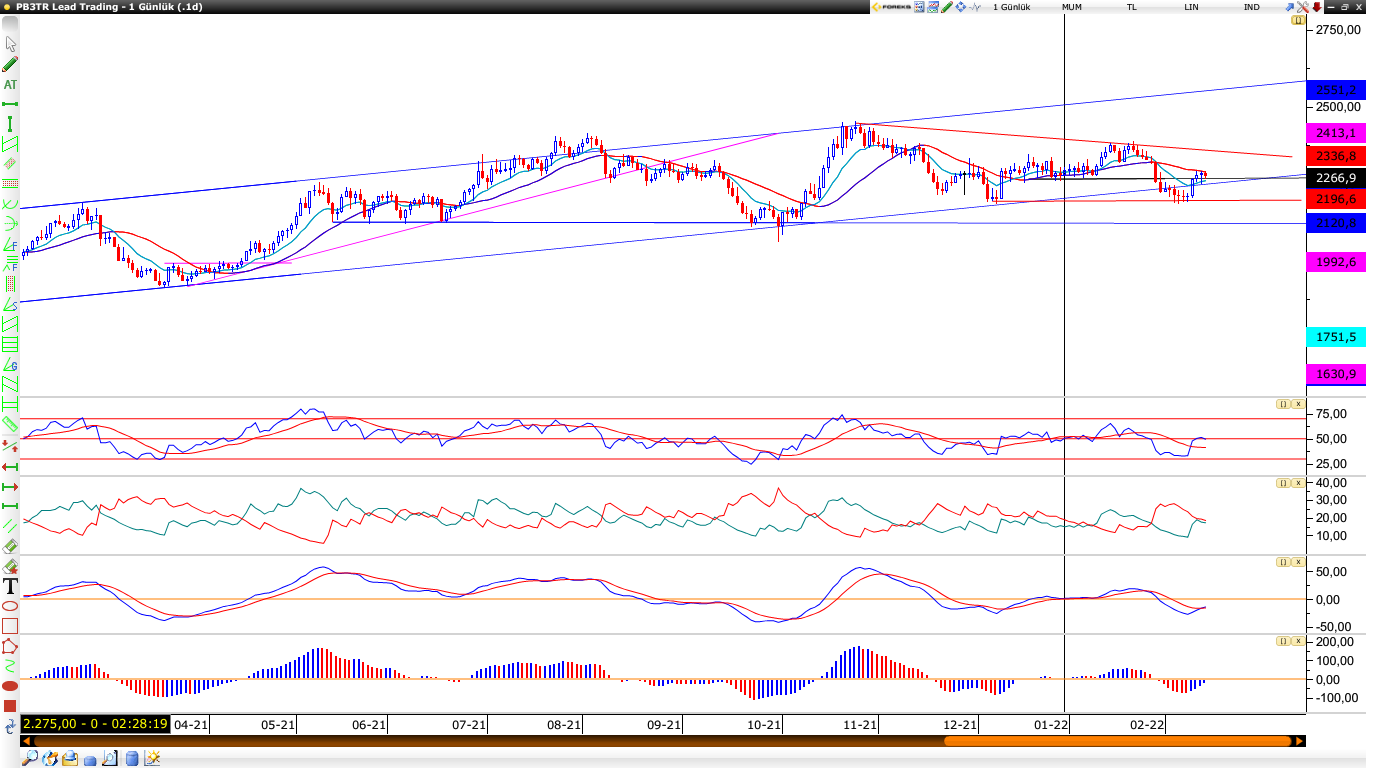Image resolution: width=1380 pixels, height=768 pixels.
Task: Click the orange horizontal time scrollbar thumb
Action: (x=1117, y=741)
